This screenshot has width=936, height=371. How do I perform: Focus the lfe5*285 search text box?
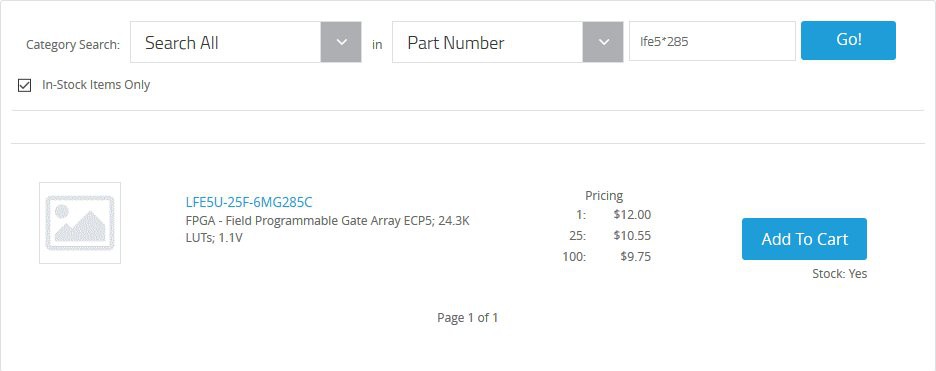(712, 41)
